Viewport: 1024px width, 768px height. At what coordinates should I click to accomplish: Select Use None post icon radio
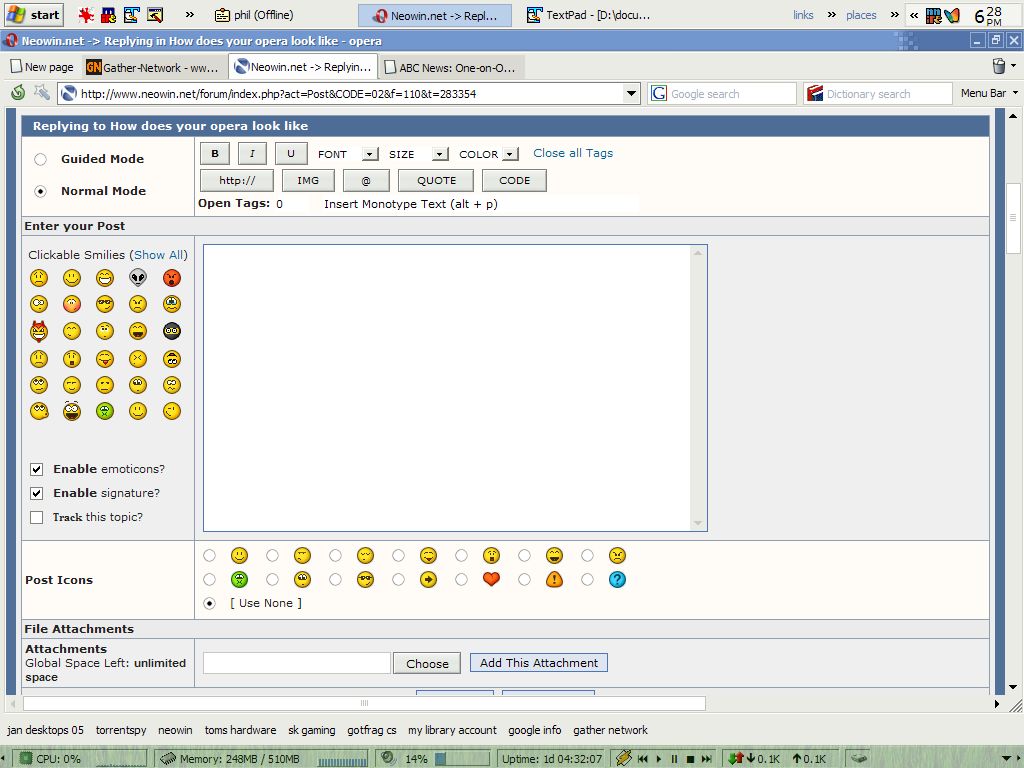coord(209,603)
